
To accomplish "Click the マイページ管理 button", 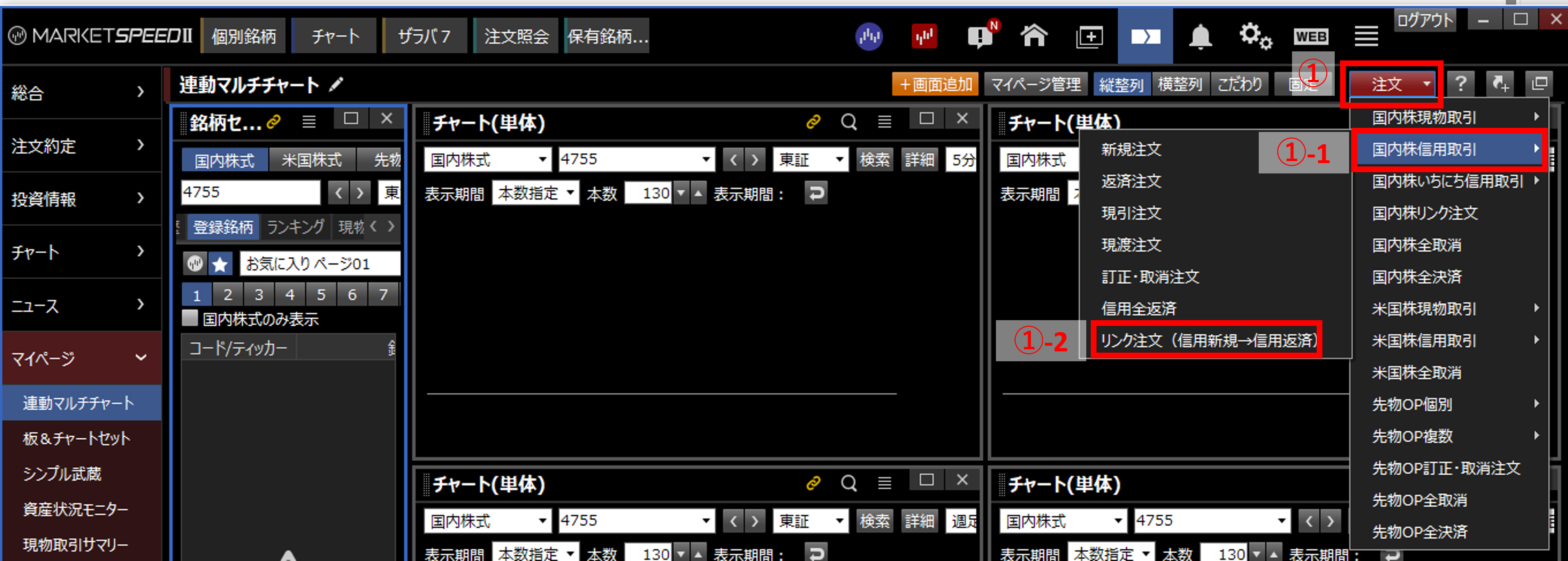I will (1035, 84).
